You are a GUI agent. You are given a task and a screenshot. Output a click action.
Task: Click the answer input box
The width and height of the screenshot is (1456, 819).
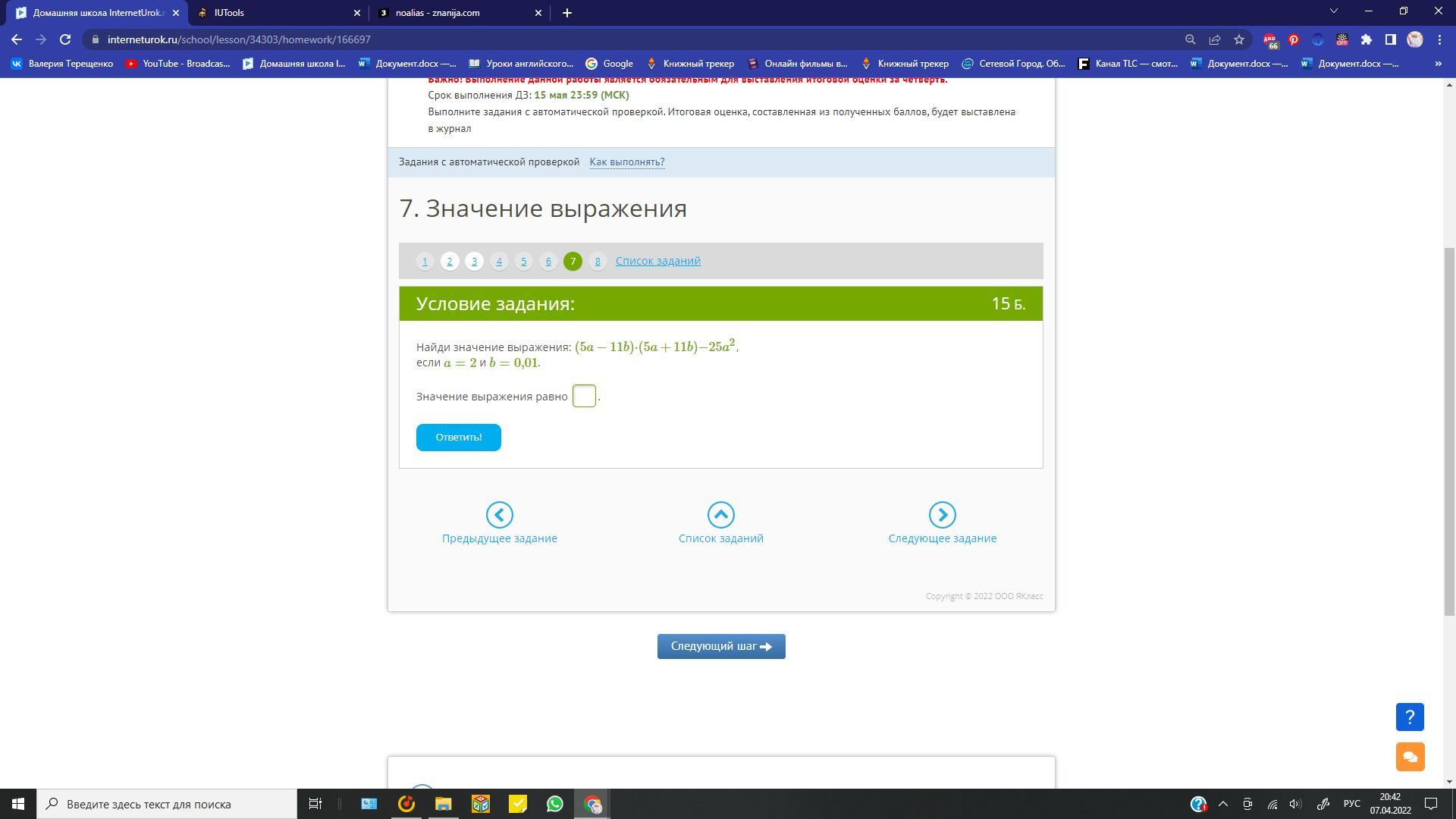[x=584, y=396]
